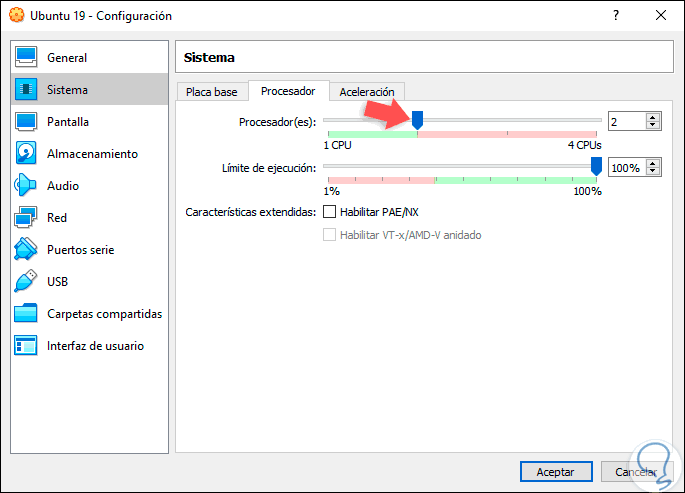
Task: Switch to the Procesador tab
Action: [288, 91]
